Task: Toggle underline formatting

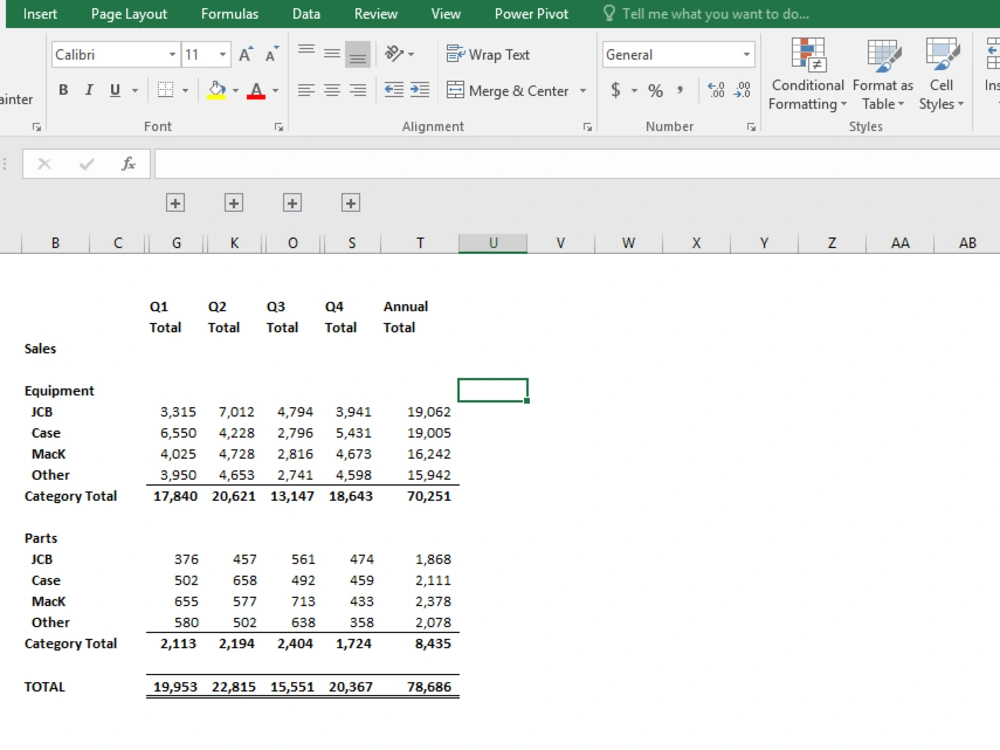Action: click(x=115, y=90)
